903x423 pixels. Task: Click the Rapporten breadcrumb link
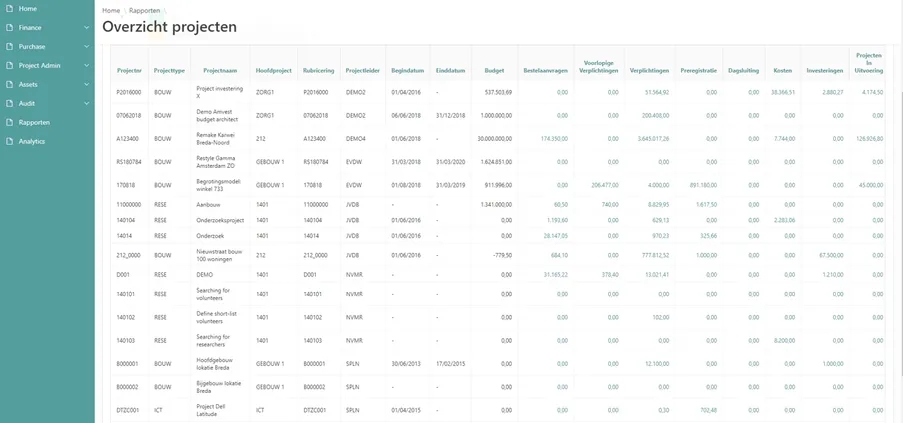tap(144, 10)
